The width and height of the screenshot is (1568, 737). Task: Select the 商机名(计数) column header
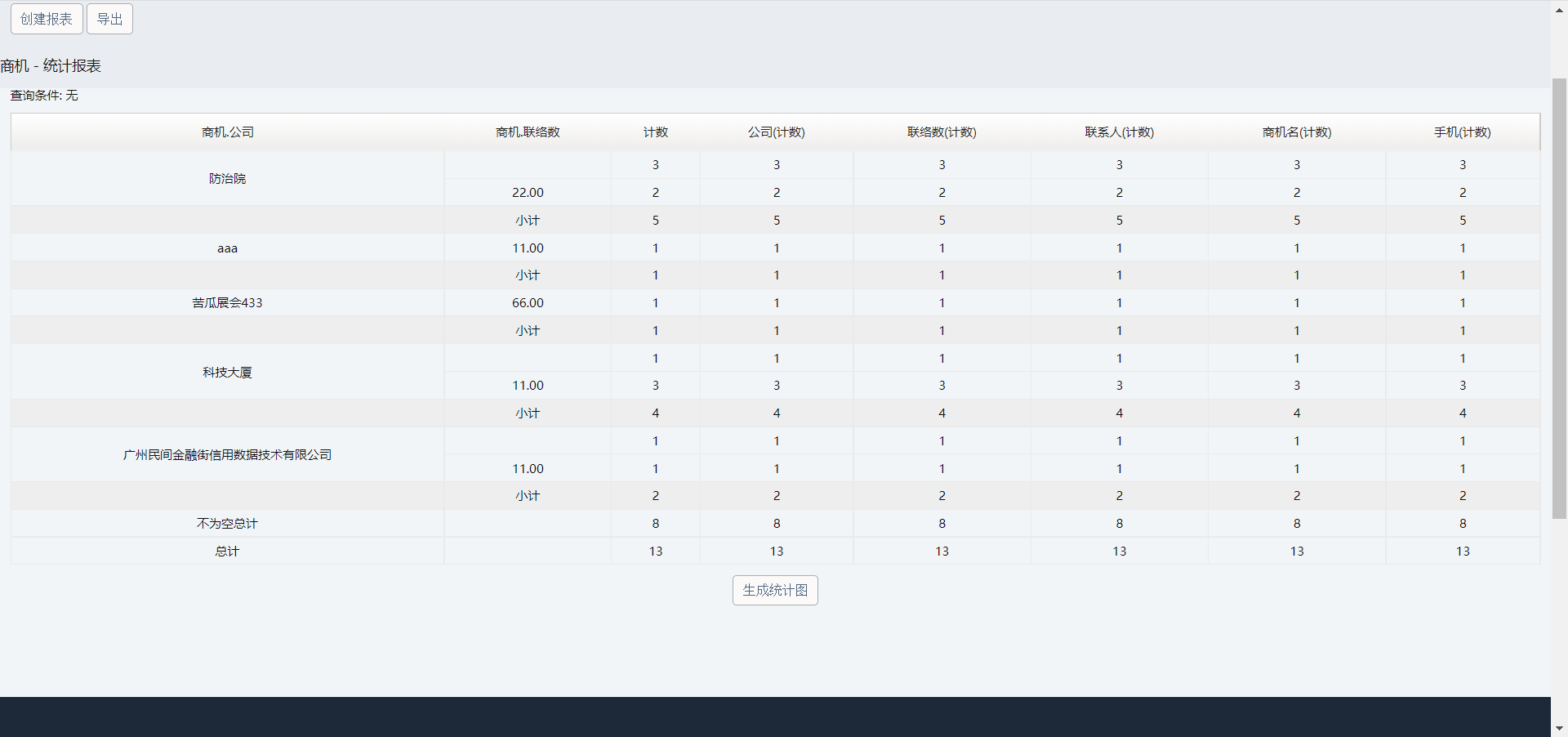[1297, 132]
